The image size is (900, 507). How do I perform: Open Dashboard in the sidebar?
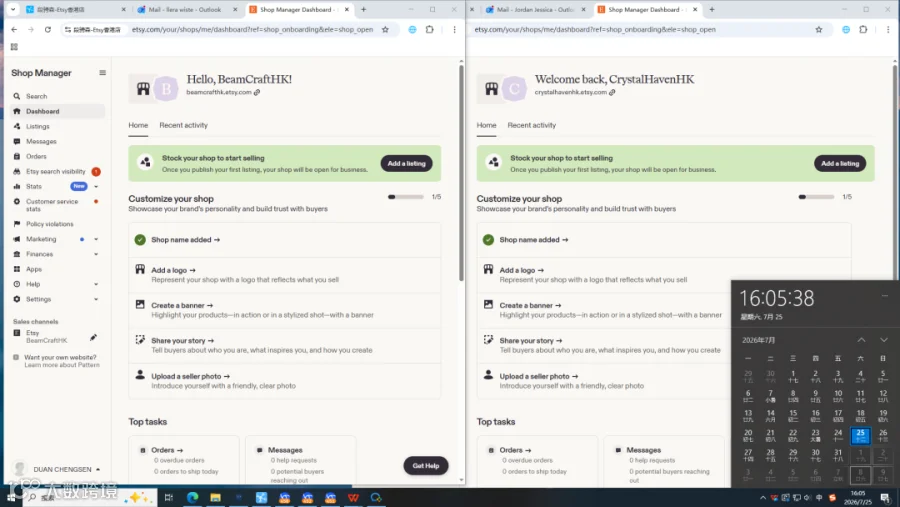click(x=57, y=111)
